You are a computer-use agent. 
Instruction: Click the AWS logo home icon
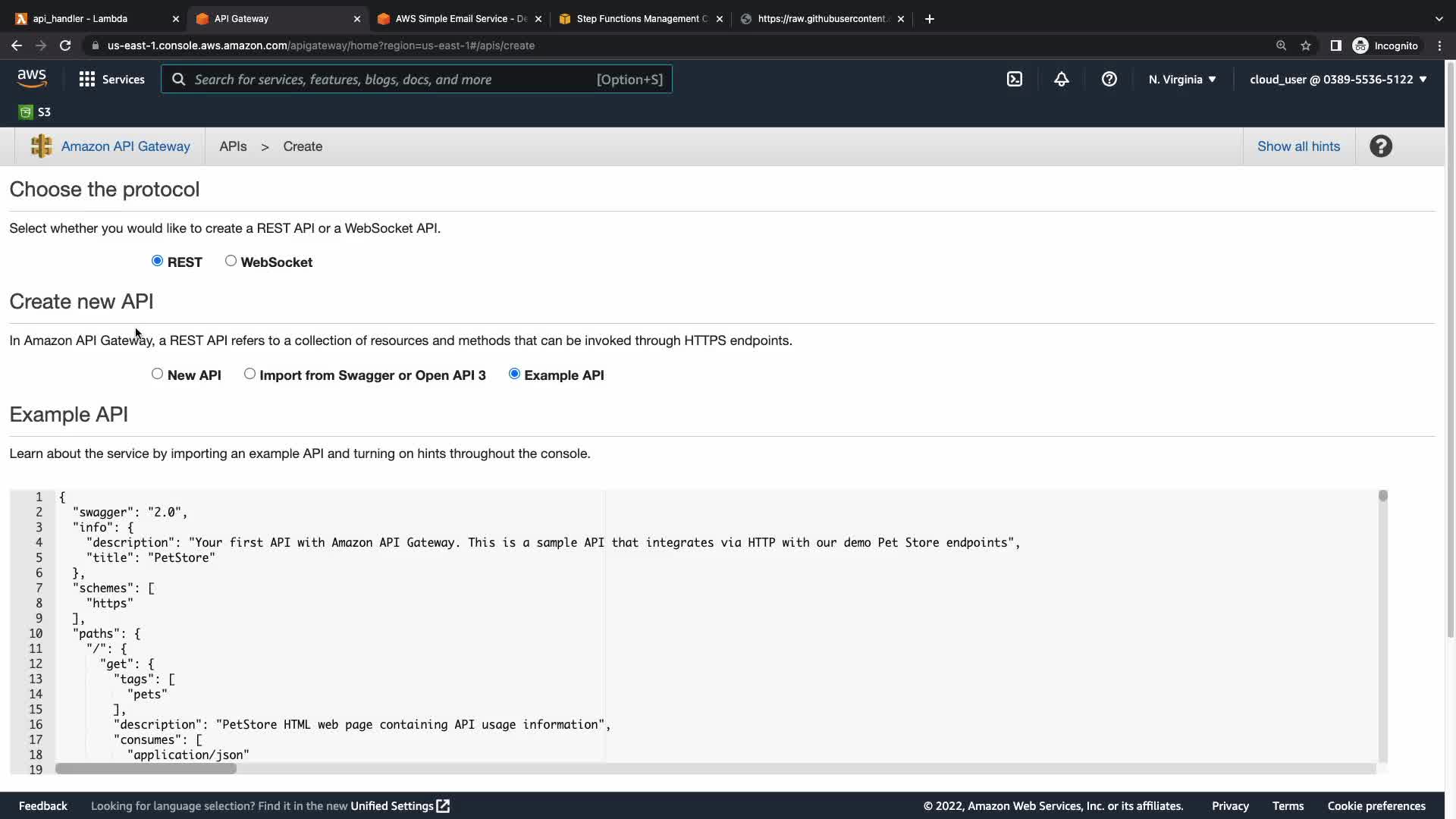coord(32,78)
